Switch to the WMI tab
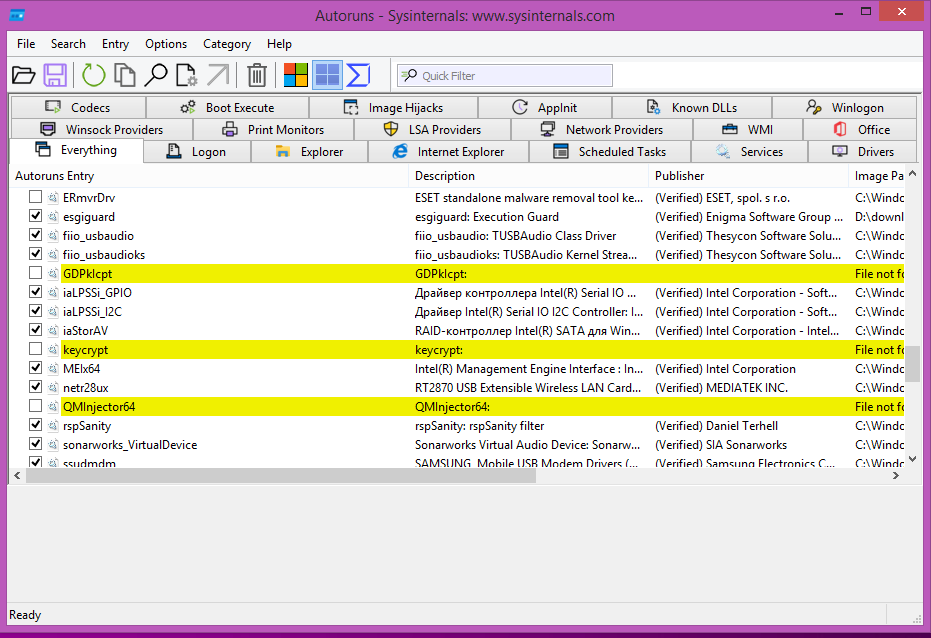 [x=748, y=129]
